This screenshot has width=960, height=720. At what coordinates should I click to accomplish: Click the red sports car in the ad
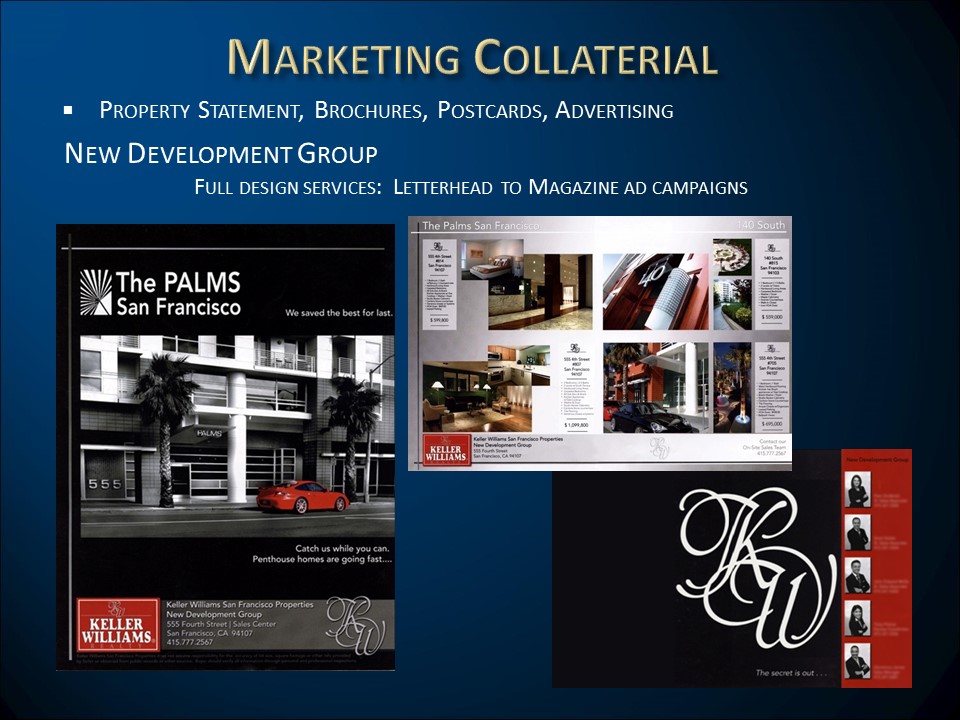302,497
